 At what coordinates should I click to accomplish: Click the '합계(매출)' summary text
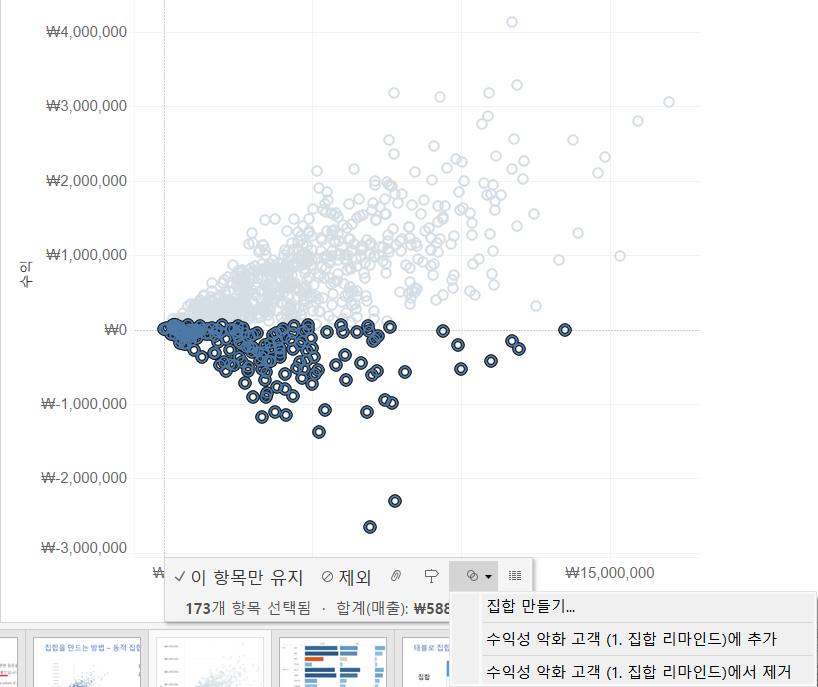[372, 608]
